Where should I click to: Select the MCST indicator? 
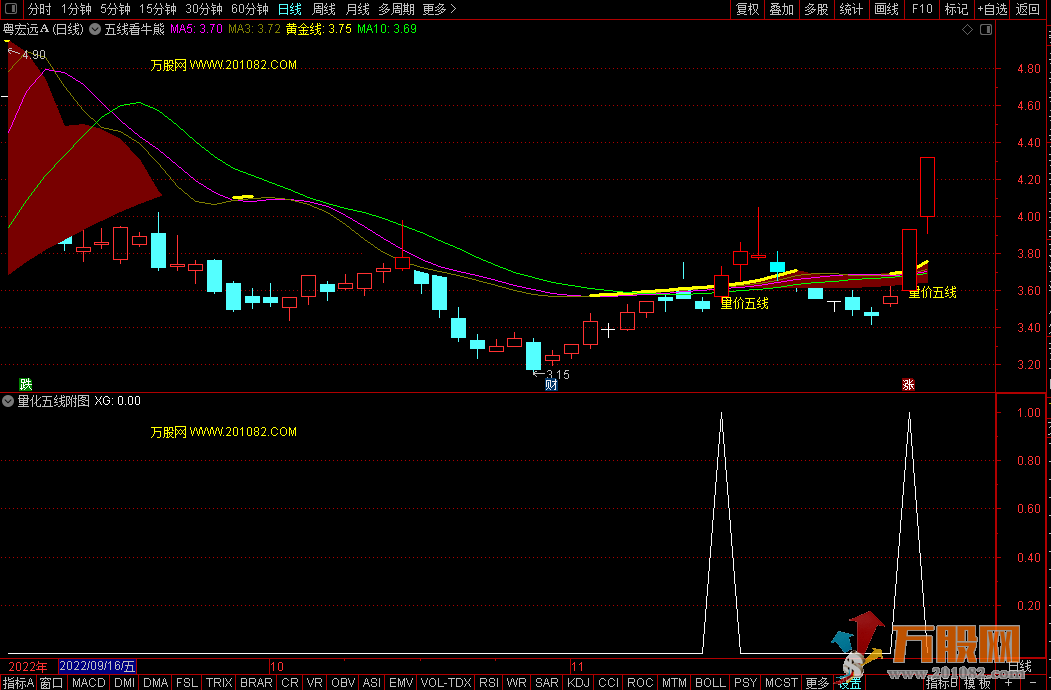click(x=782, y=683)
